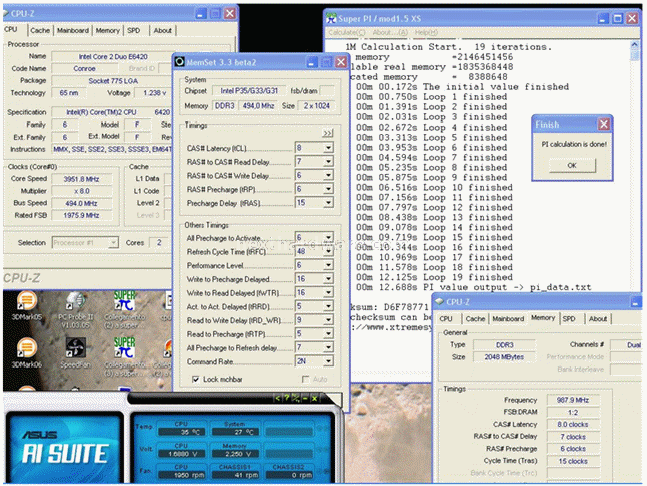Open Collegamento (3) a super shortcut
This screenshot has width=647, height=486.
tap(124, 356)
